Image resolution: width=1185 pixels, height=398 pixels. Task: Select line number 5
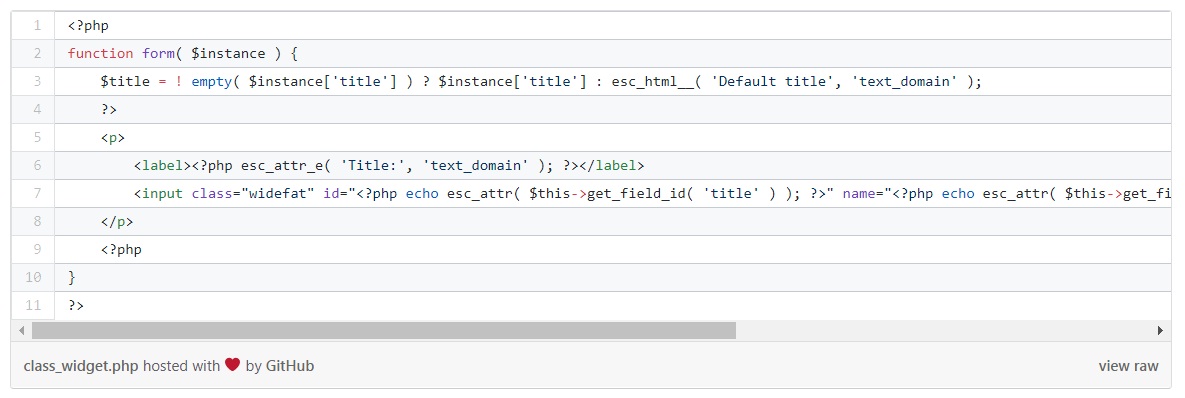click(x=34, y=137)
